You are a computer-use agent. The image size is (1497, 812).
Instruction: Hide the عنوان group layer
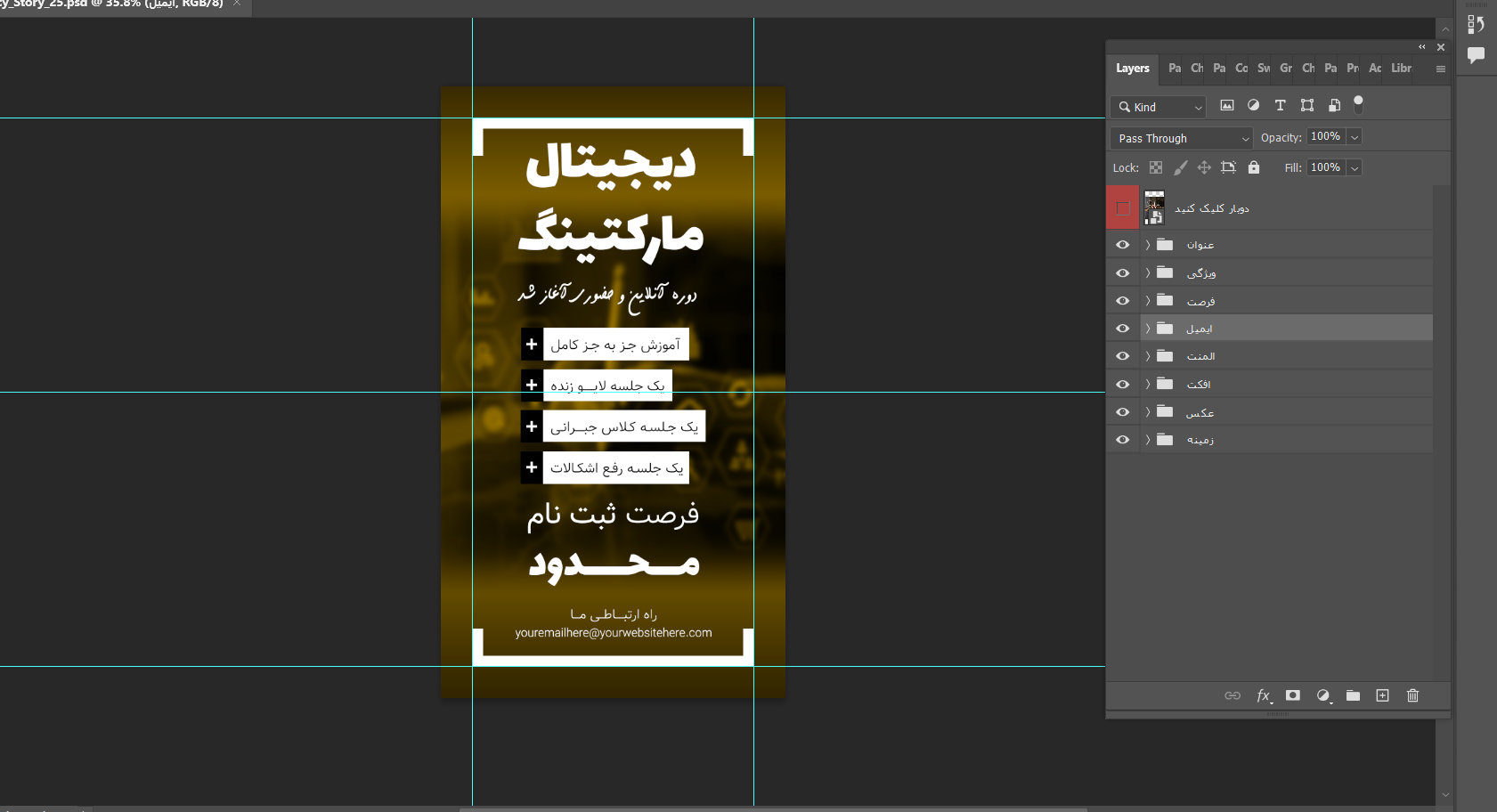pyautogui.click(x=1122, y=245)
